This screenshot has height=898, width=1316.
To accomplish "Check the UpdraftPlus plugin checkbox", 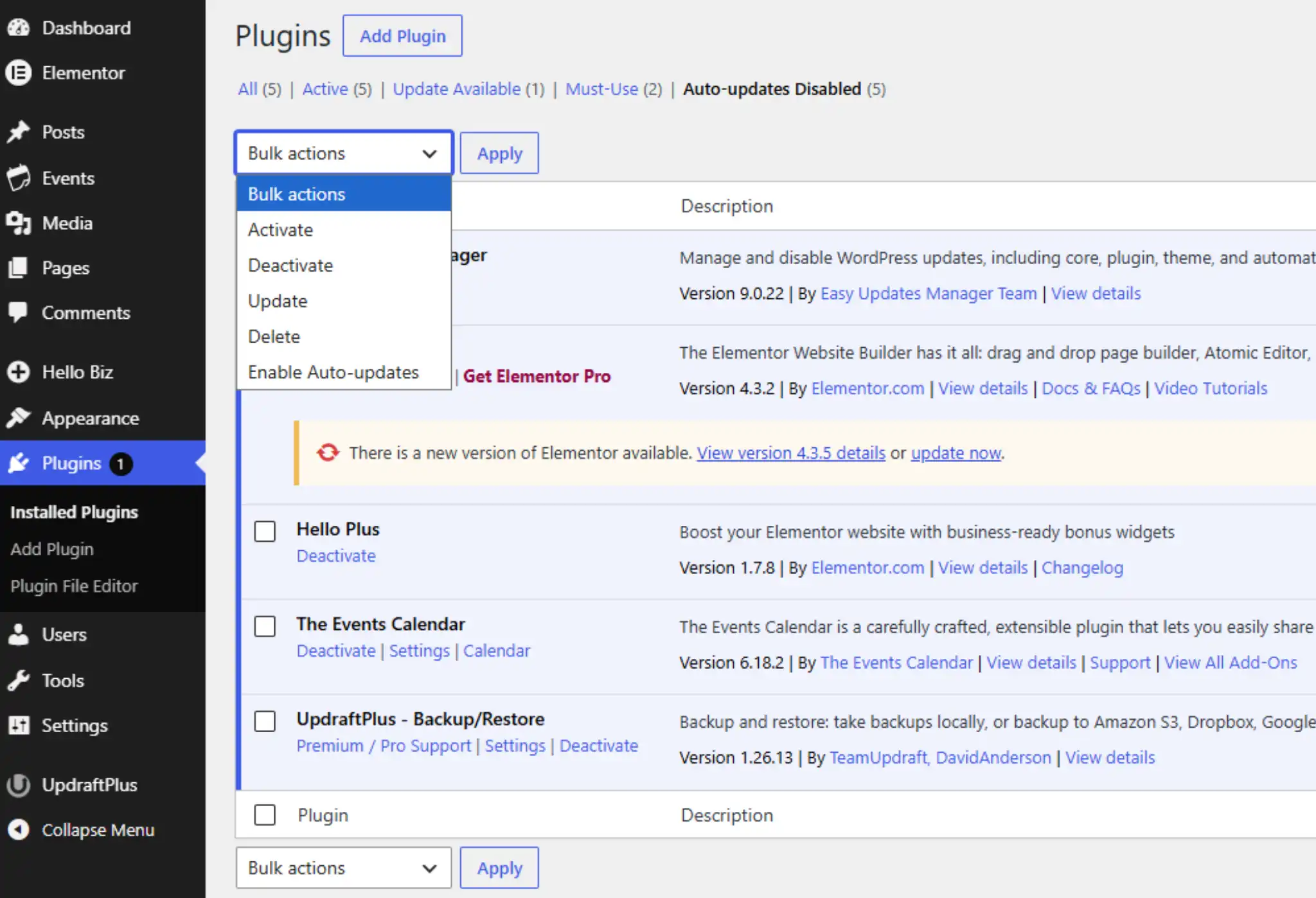I will click(265, 721).
